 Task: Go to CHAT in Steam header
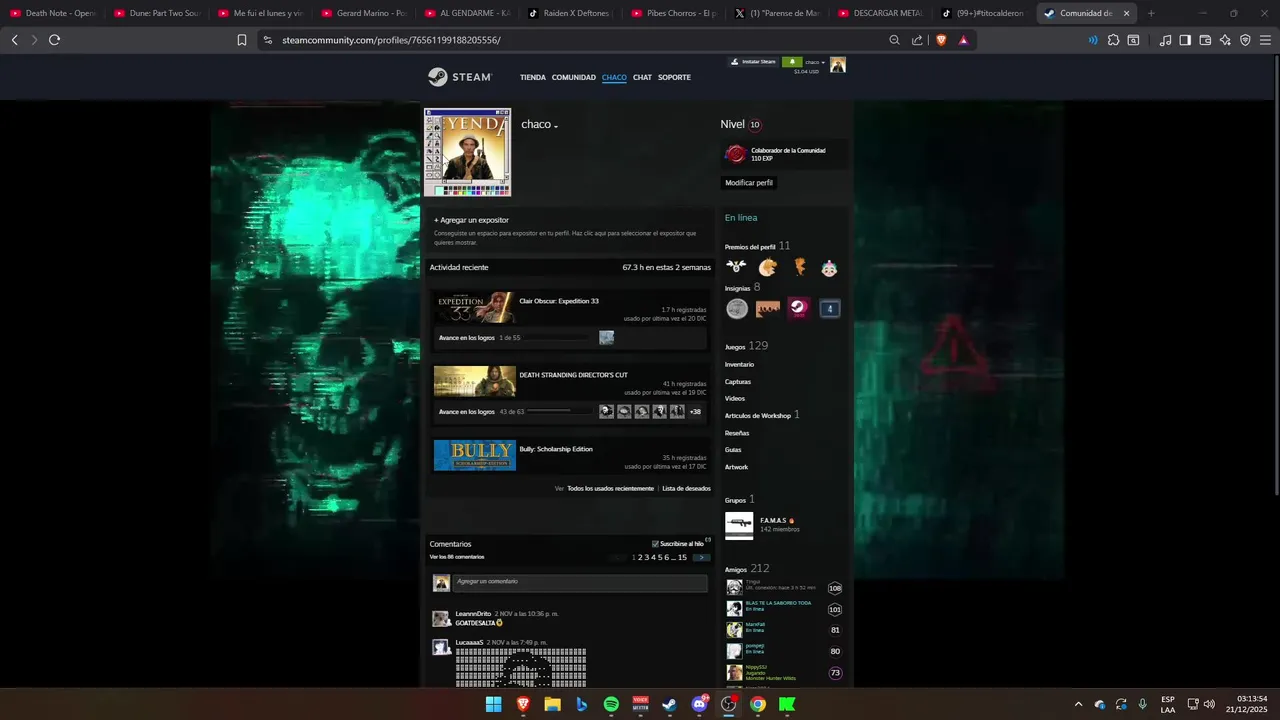642,77
